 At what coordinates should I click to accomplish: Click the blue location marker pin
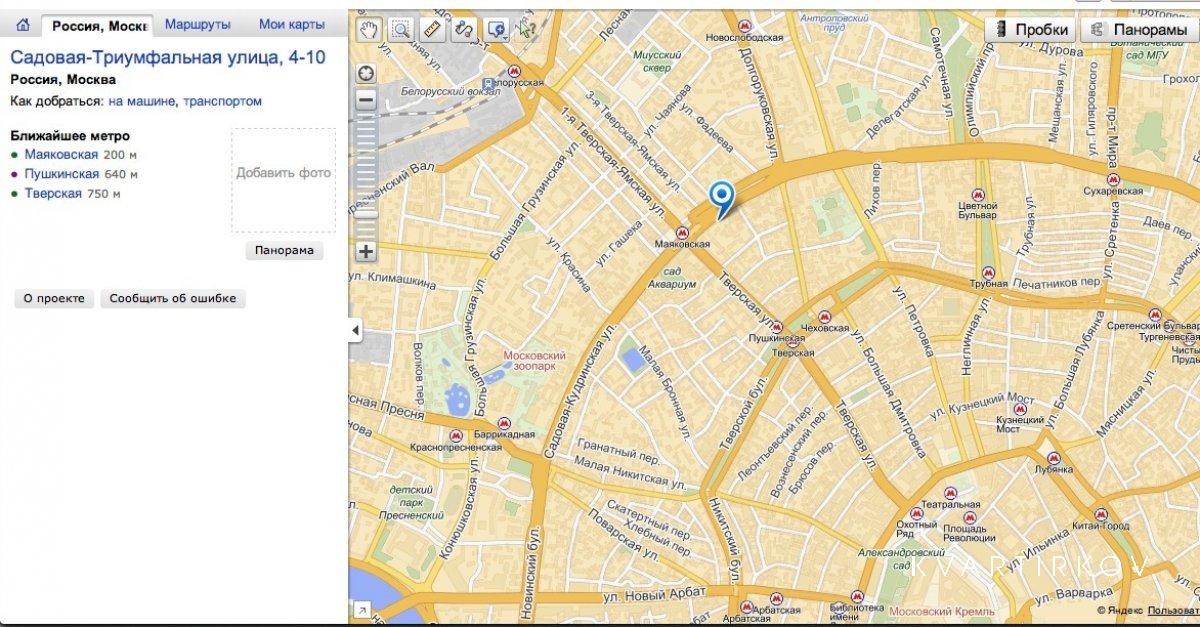[x=720, y=197]
